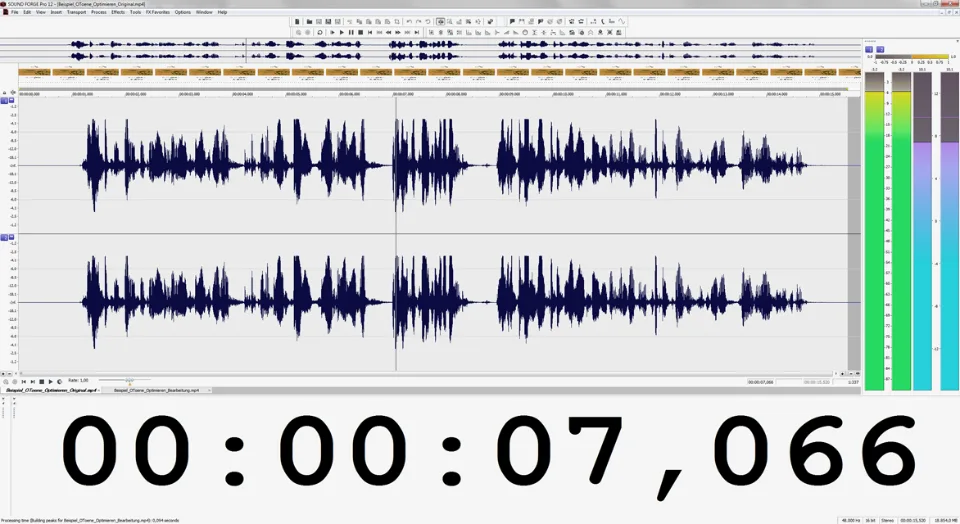Toggle the left channel button beside upper waveform
This screenshot has width=960, height=524.
click(x=6, y=100)
